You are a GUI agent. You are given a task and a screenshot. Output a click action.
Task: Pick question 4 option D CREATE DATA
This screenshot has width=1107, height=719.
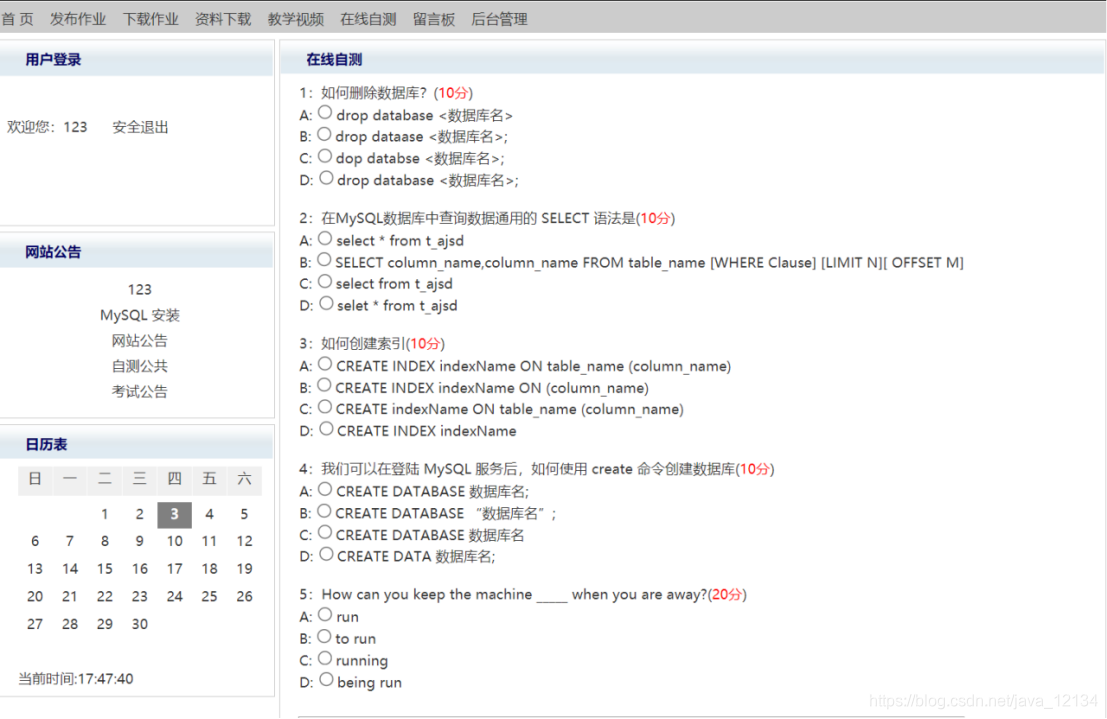pos(325,554)
